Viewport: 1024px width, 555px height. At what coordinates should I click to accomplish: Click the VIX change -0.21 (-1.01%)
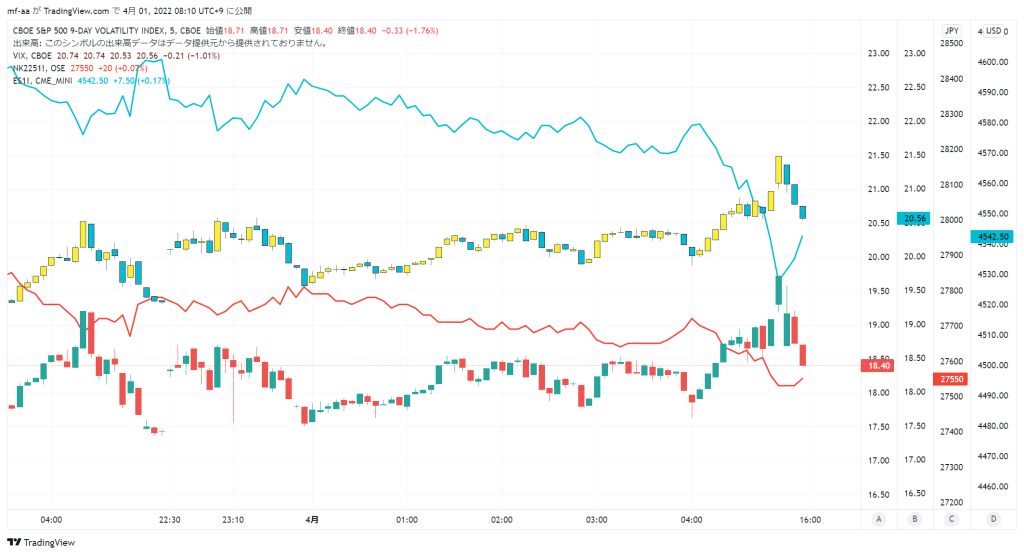[191, 56]
